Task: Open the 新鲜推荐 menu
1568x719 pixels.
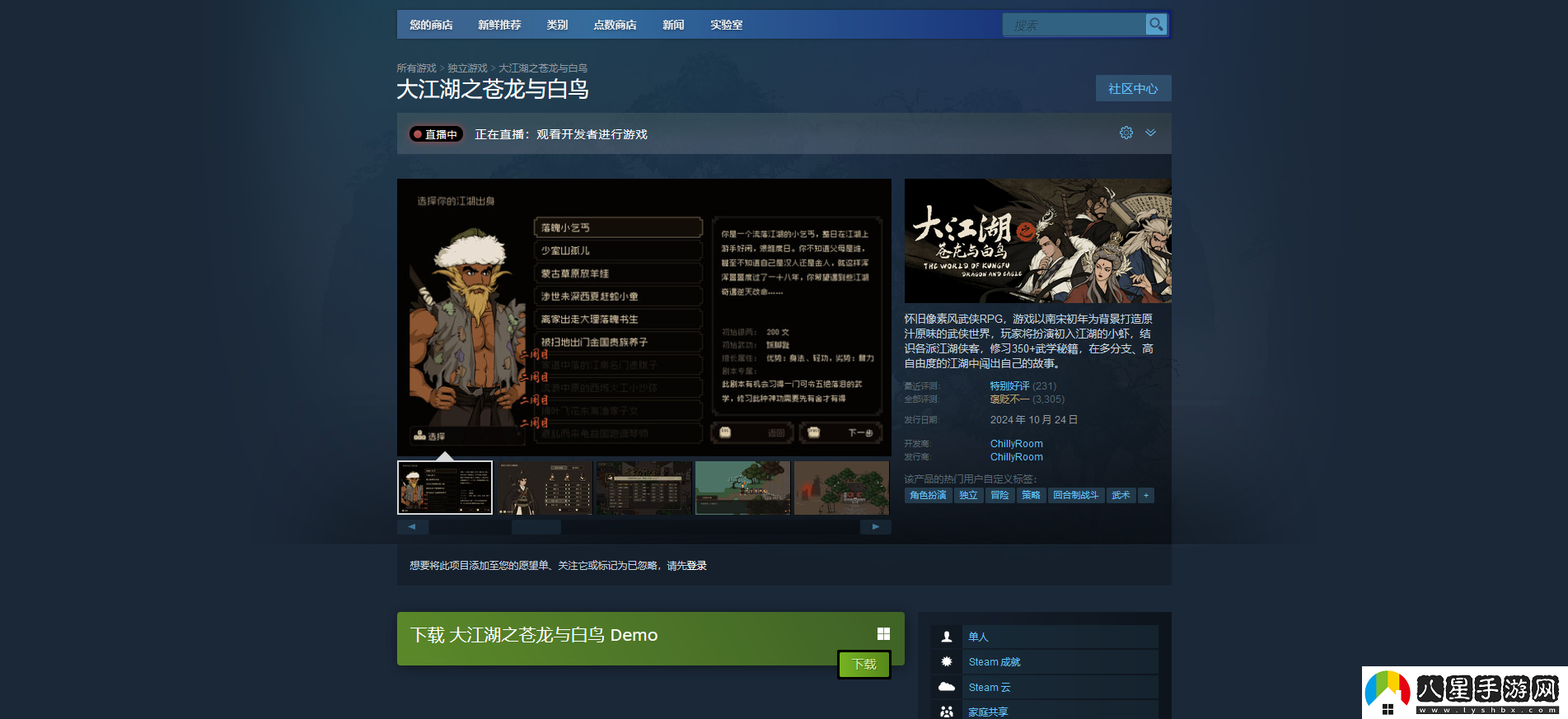Action: coord(499,25)
